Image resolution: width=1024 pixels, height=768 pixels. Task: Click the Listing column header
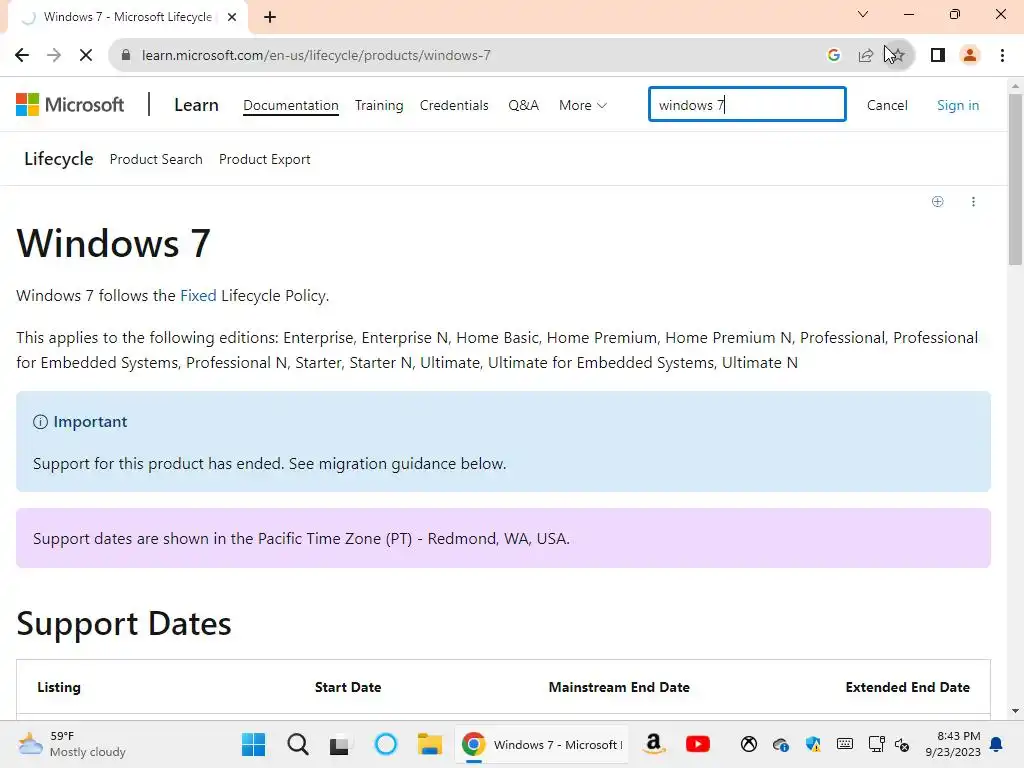[59, 687]
